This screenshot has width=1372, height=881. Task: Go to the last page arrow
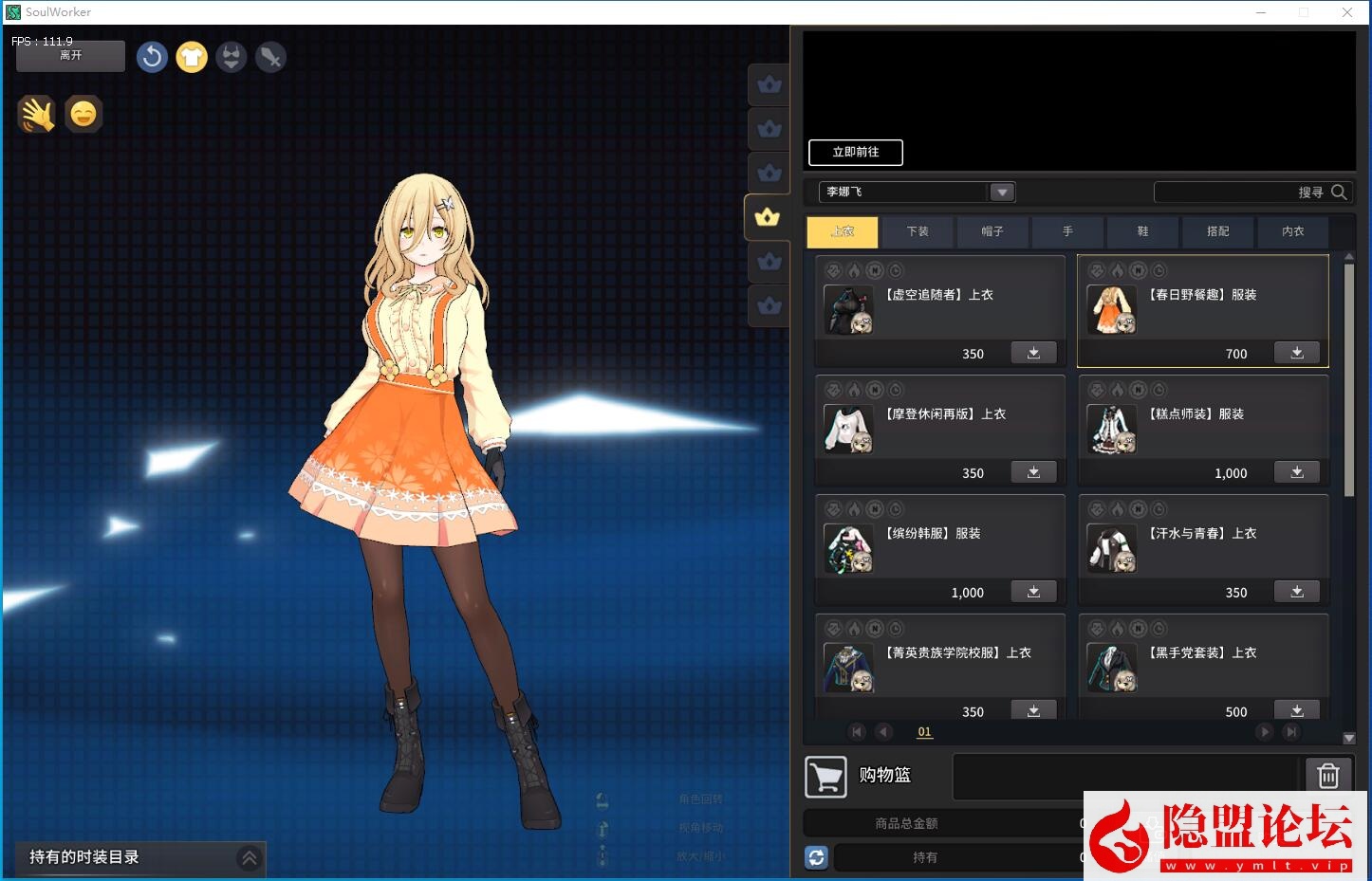[1290, 731]
